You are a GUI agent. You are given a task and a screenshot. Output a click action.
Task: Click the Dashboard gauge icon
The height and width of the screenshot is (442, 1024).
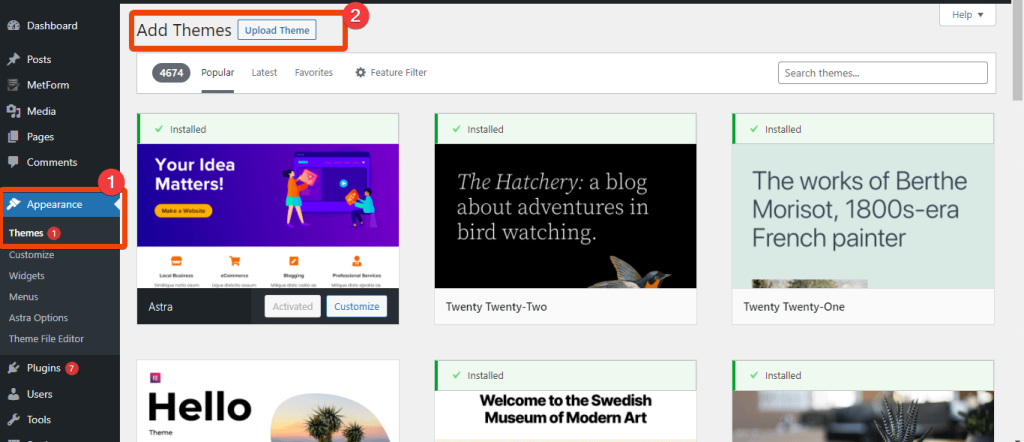point(14,25)
